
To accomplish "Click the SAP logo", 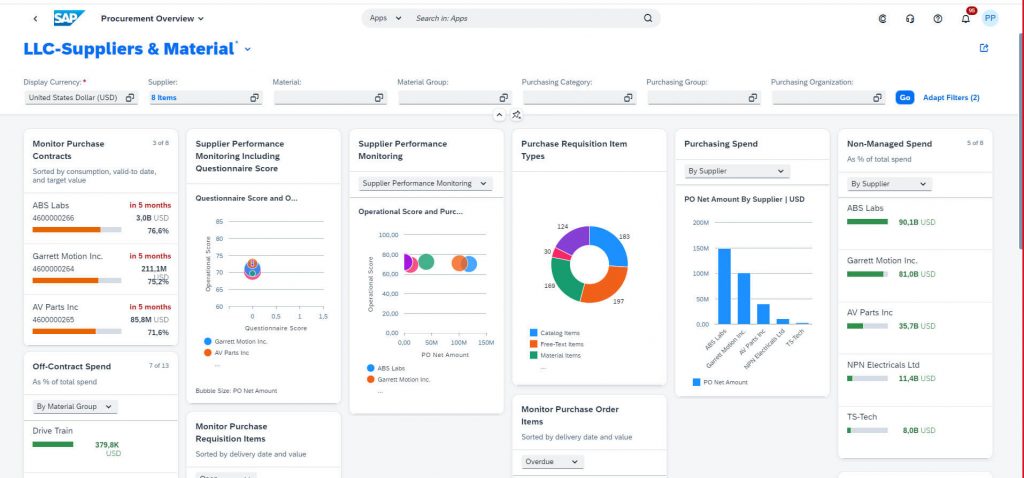I will click(x=69, y=18).
